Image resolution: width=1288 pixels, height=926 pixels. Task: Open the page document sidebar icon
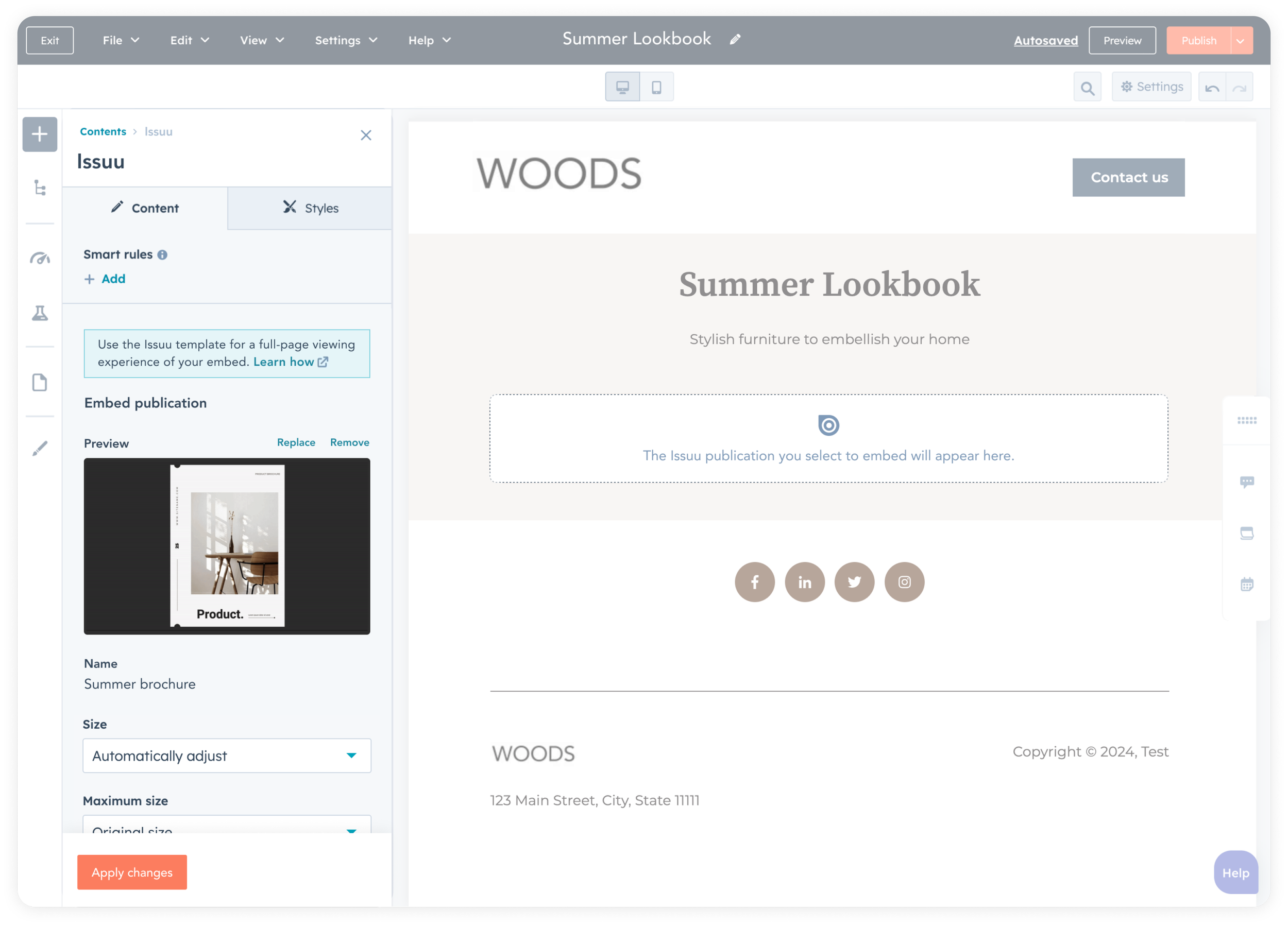[x=40, y=383]
